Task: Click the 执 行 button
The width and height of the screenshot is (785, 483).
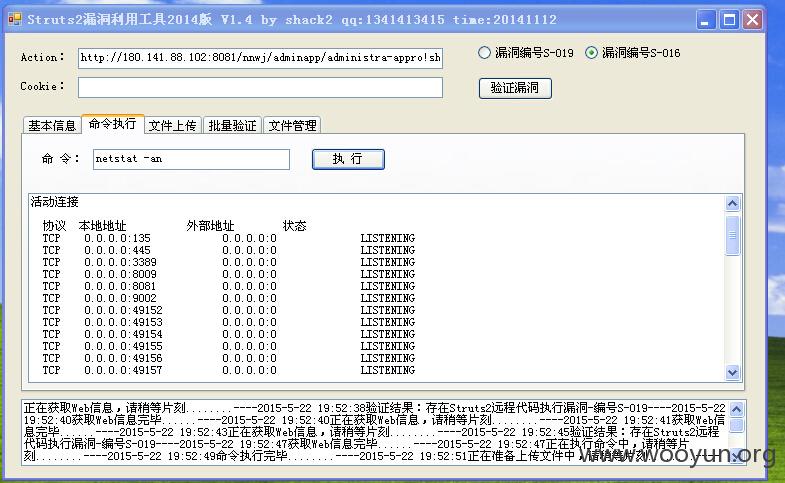Action: [348, 159]
